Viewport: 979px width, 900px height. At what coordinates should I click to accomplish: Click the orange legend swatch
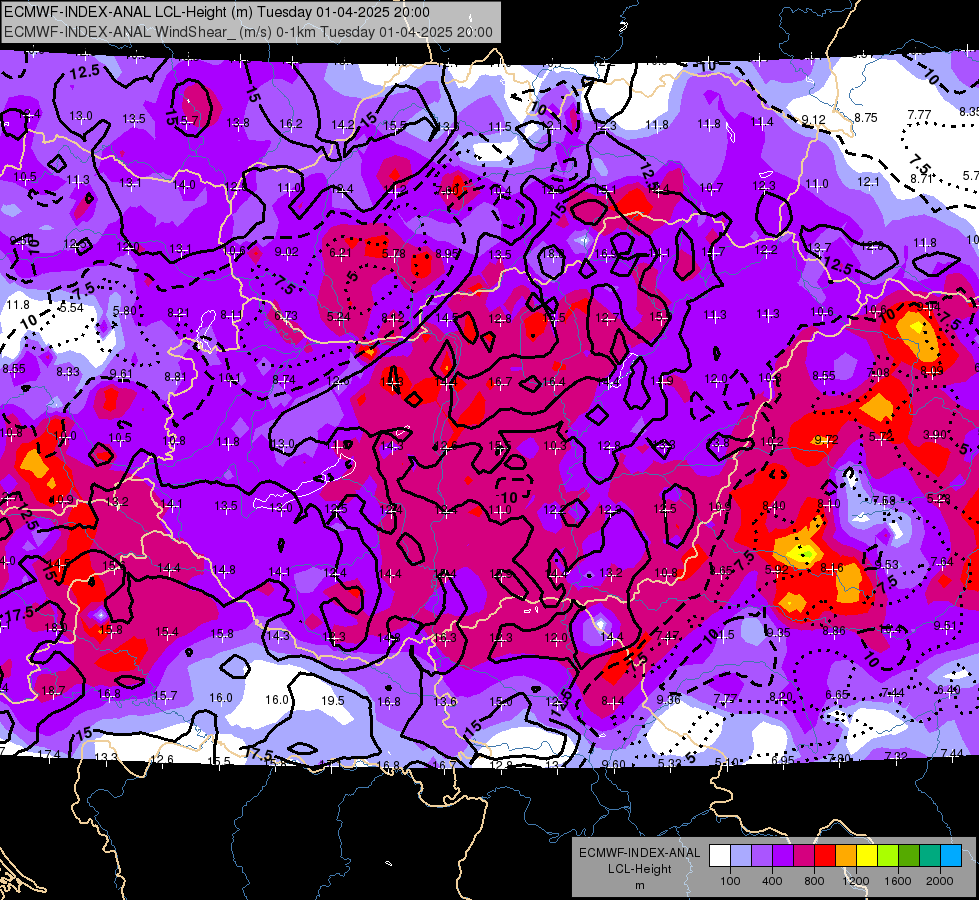[x=846, y=856]
